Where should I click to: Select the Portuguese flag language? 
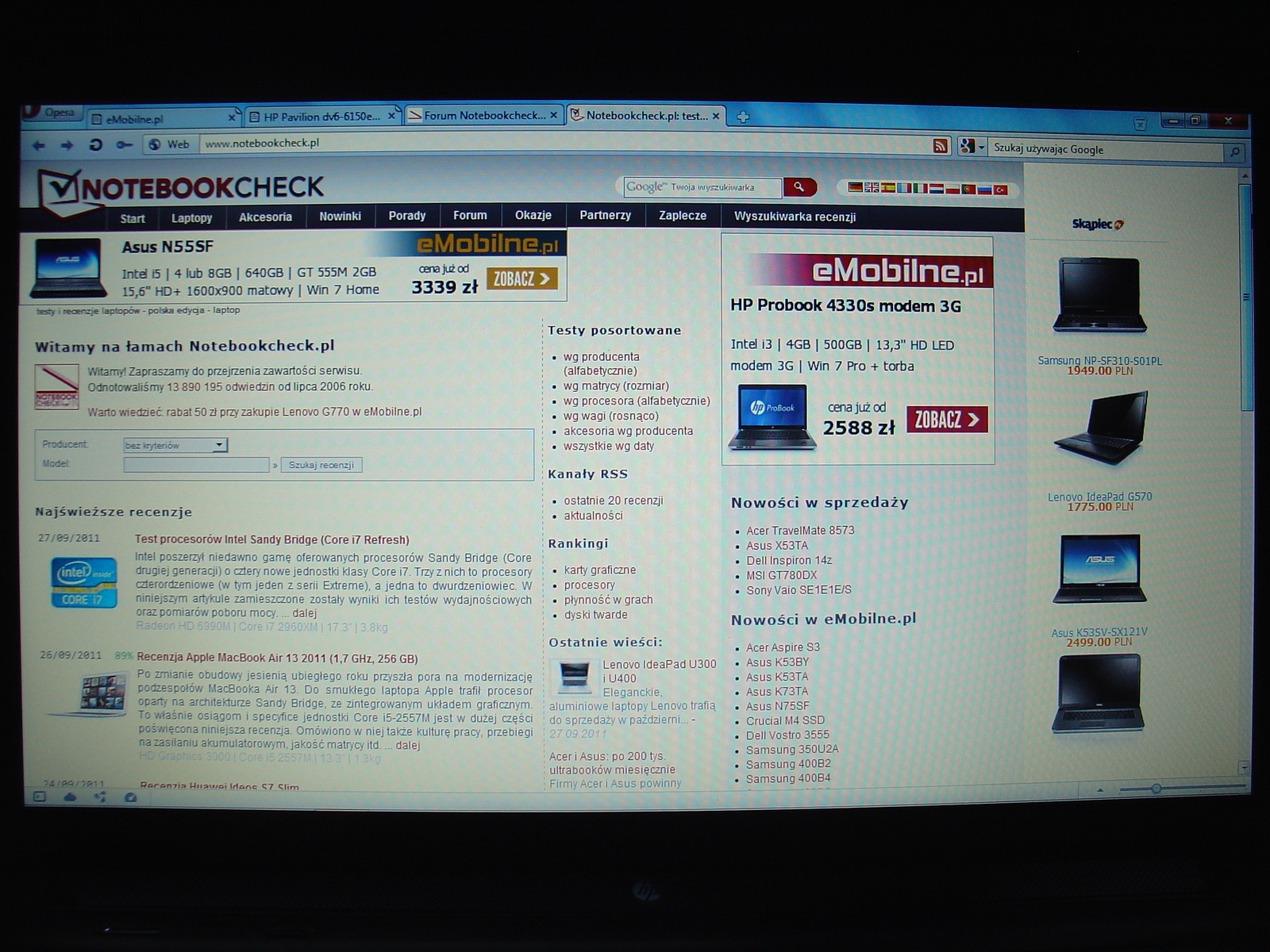[968, 189]
